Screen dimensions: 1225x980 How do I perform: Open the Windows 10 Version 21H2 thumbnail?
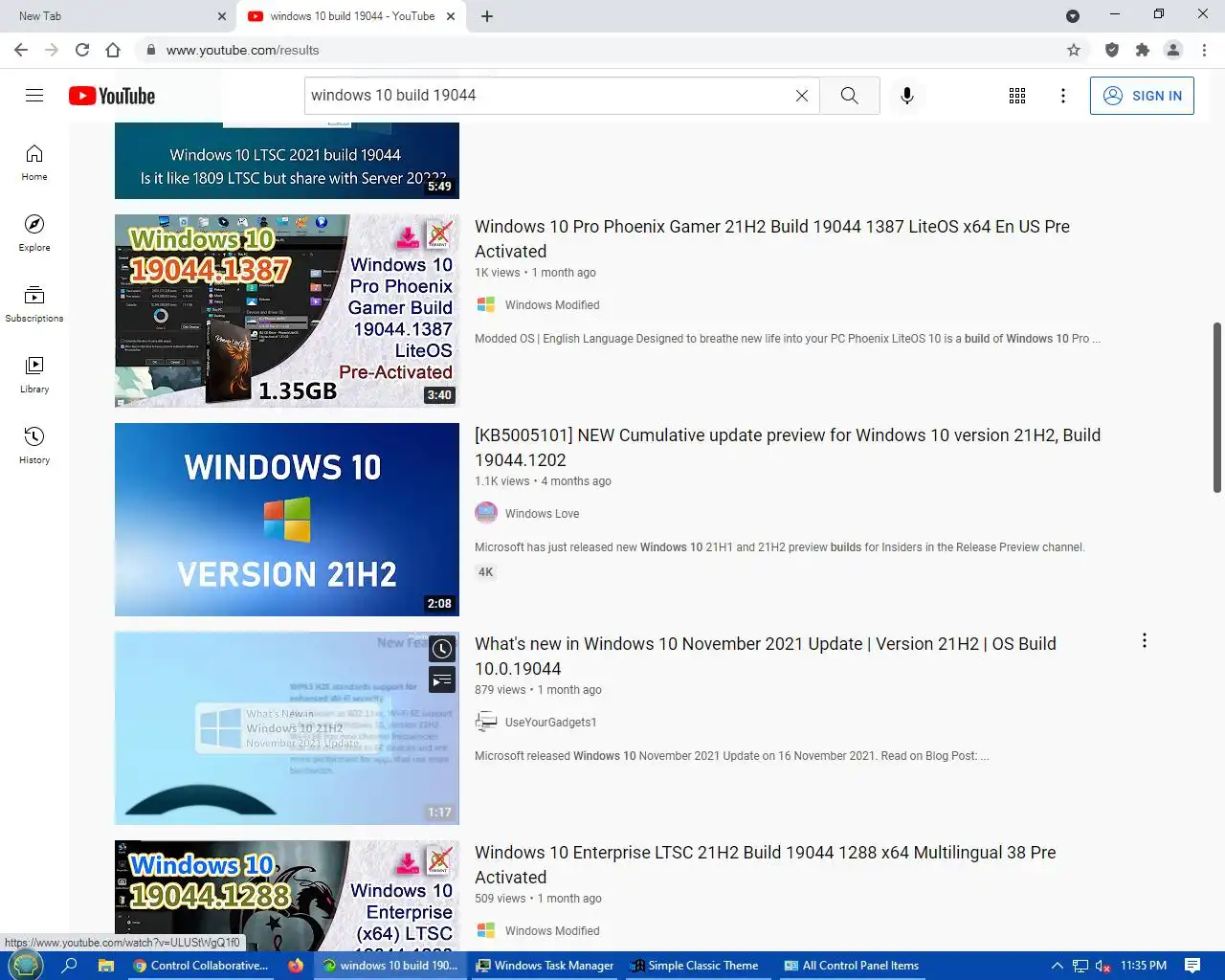(x=287, y=520)
